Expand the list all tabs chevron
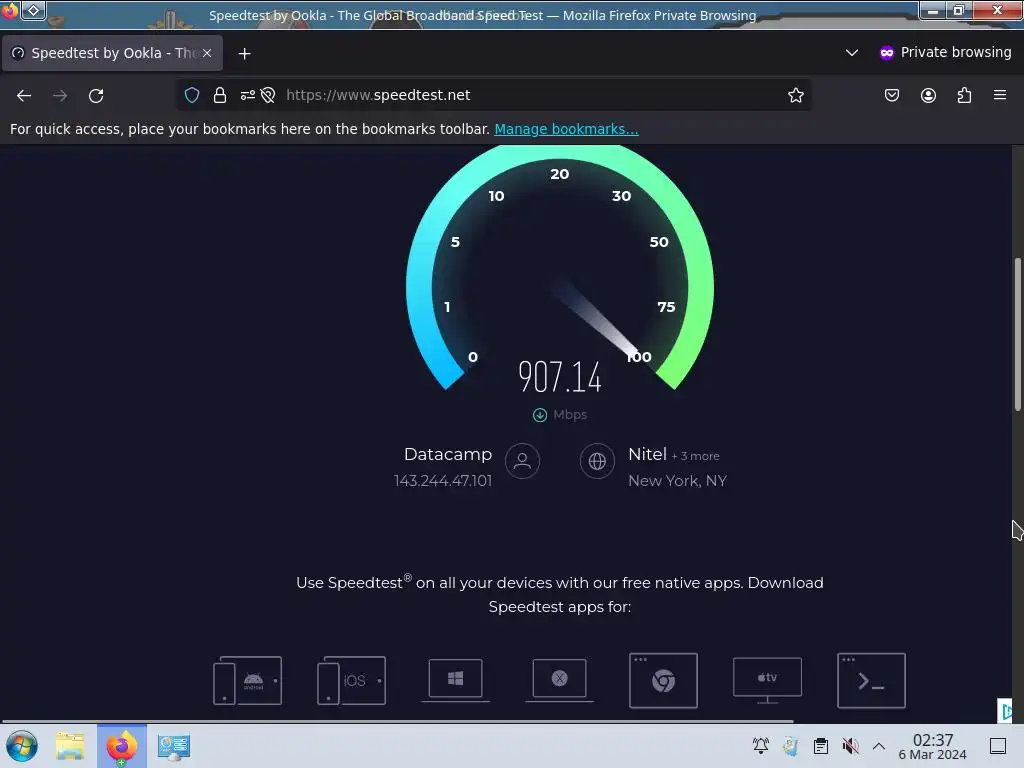The width and height of the screenshot is (1024, 768). (x=852, y=52)
